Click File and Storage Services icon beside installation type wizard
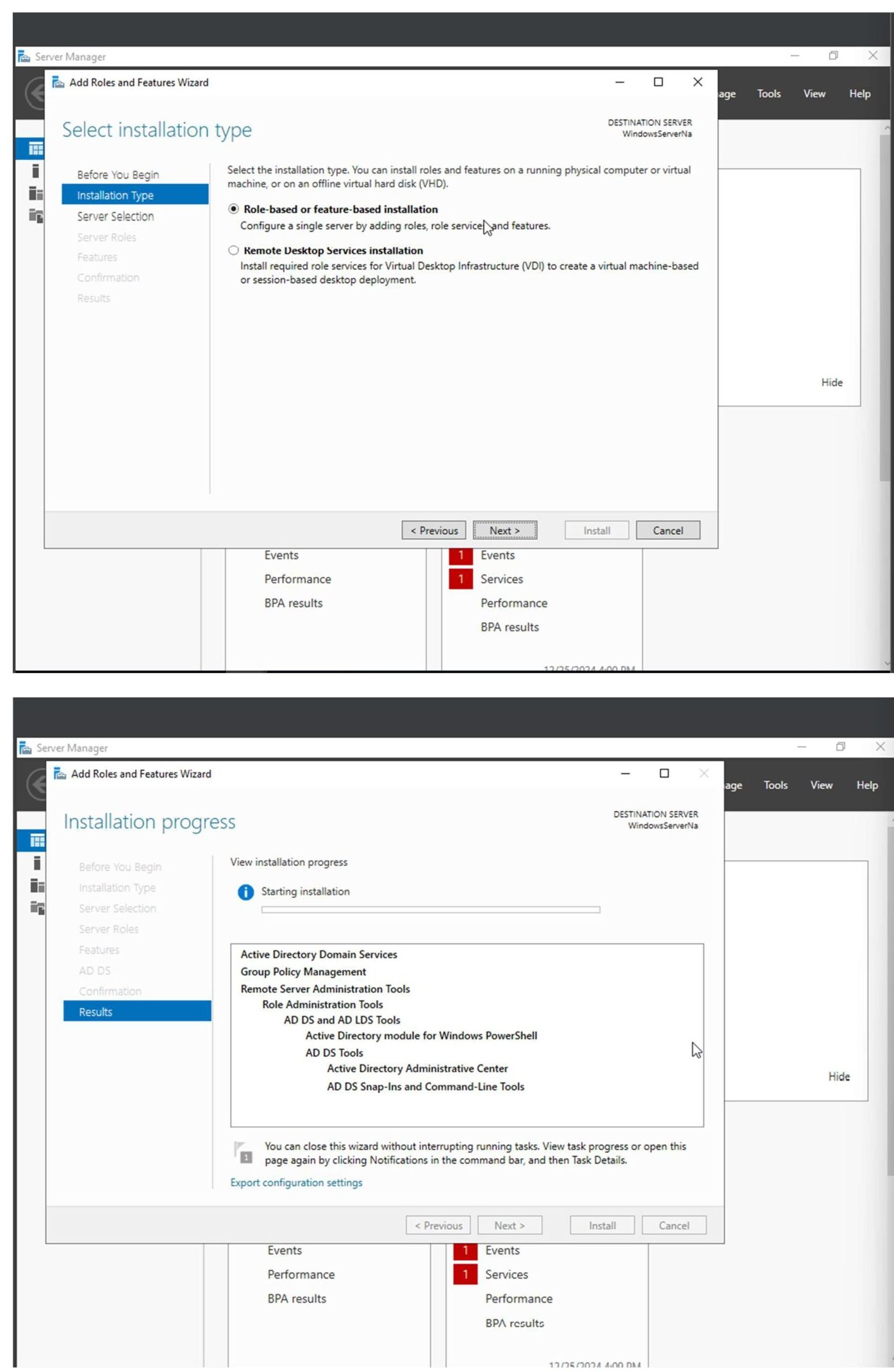894x1372 pixels. tap(36, 215)
